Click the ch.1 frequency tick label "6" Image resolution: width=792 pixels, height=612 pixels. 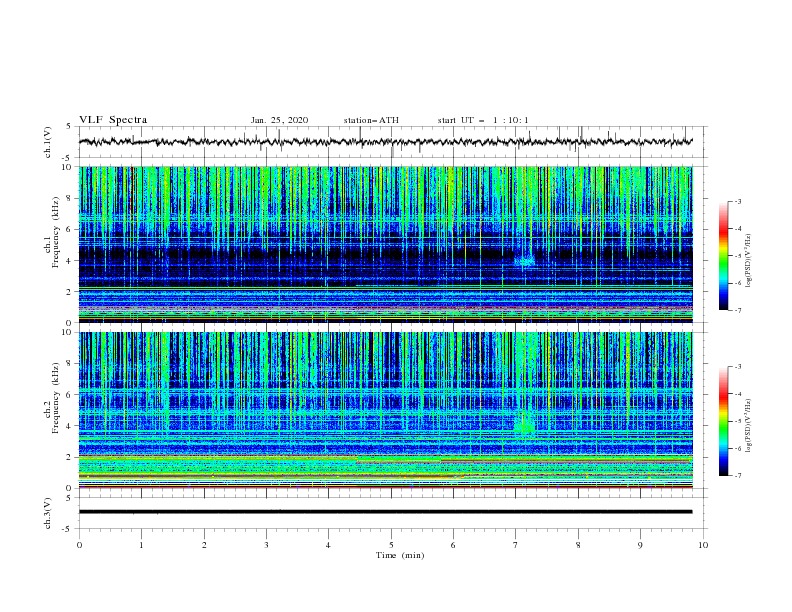click(x=70, y=229)
